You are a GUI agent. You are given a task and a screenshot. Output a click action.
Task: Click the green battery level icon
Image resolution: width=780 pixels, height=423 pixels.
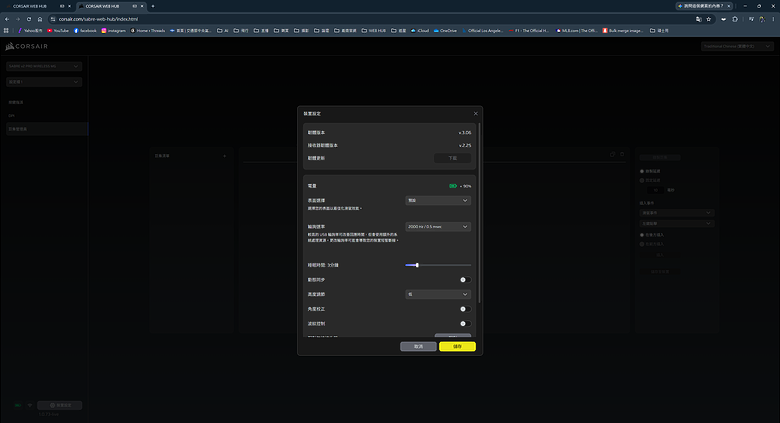tap(453, 186)
